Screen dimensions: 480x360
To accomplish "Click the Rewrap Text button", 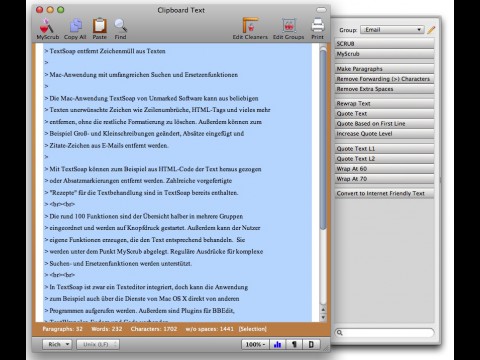I will (384, 103).
